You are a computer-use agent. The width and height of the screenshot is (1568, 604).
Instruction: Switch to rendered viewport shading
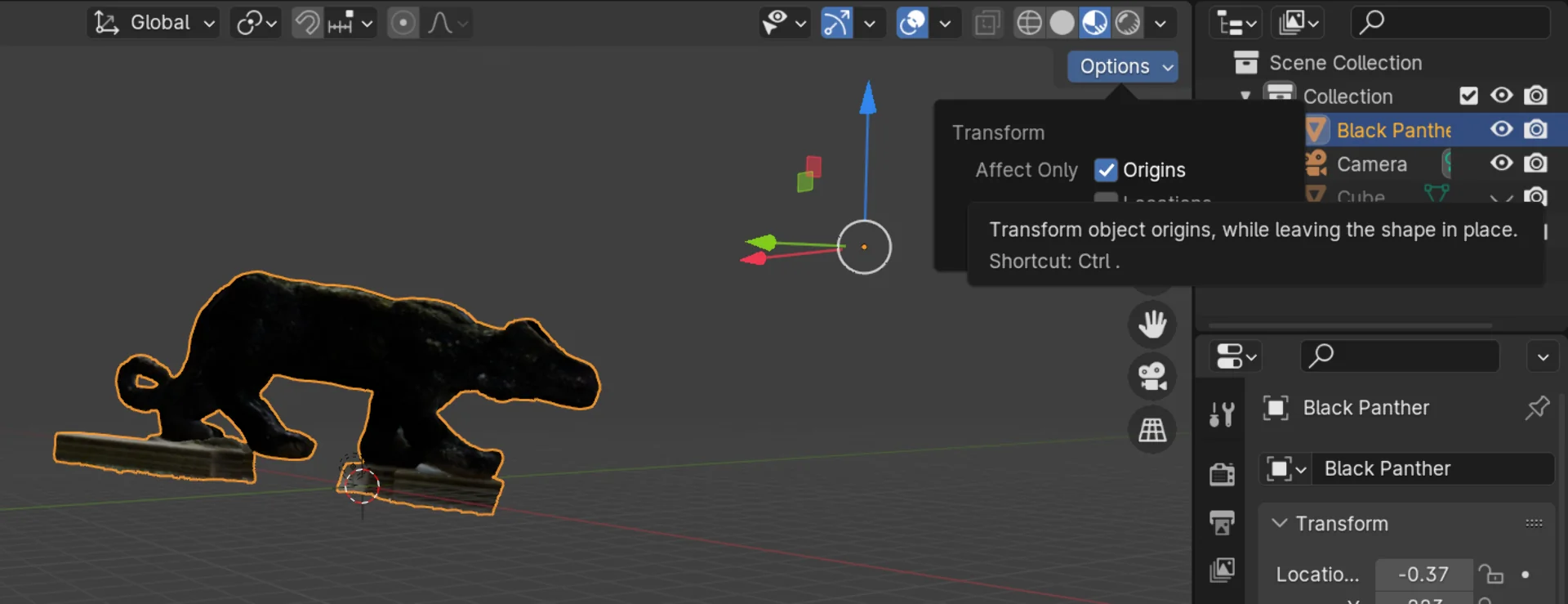pos(1128,23)
